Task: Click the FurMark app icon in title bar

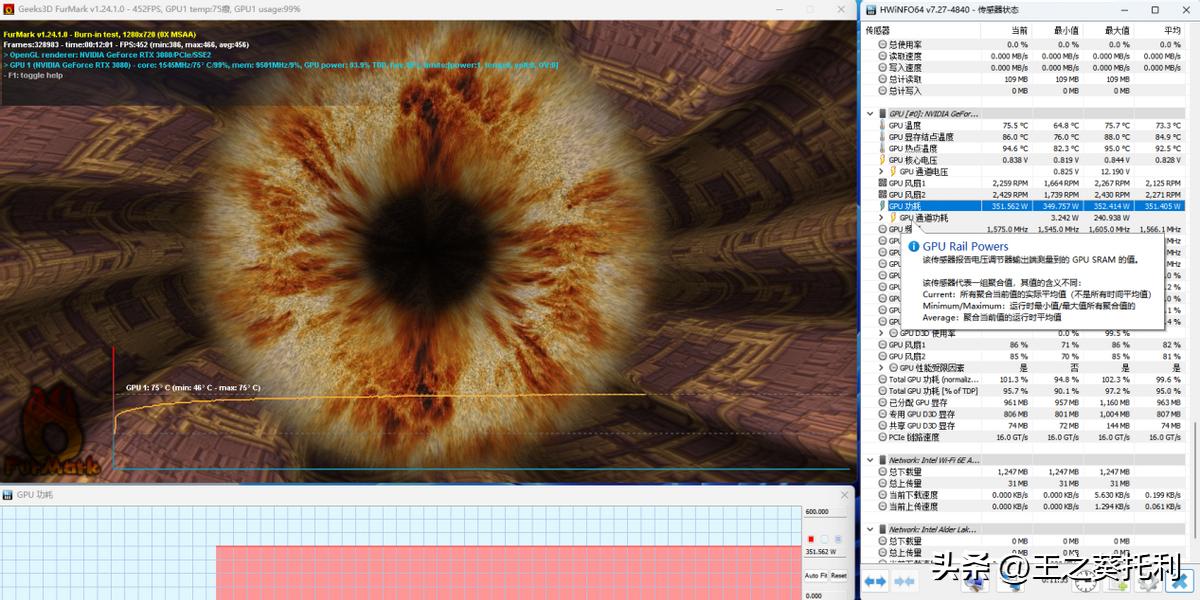Action: (9, 9)
